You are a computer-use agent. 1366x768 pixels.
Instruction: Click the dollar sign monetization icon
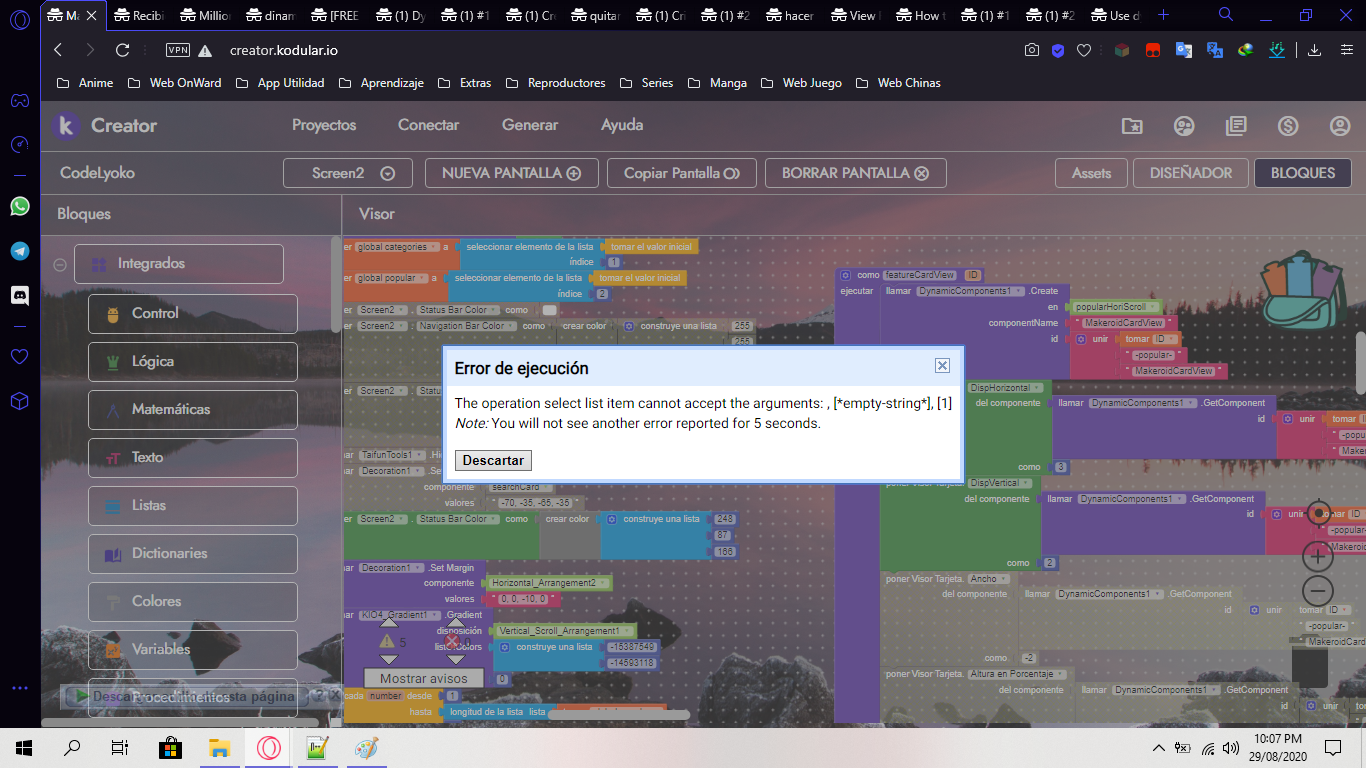coord(1288,126)
